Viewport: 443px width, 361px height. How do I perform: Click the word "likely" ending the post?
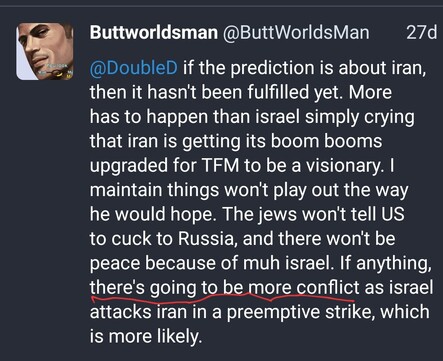179,337
